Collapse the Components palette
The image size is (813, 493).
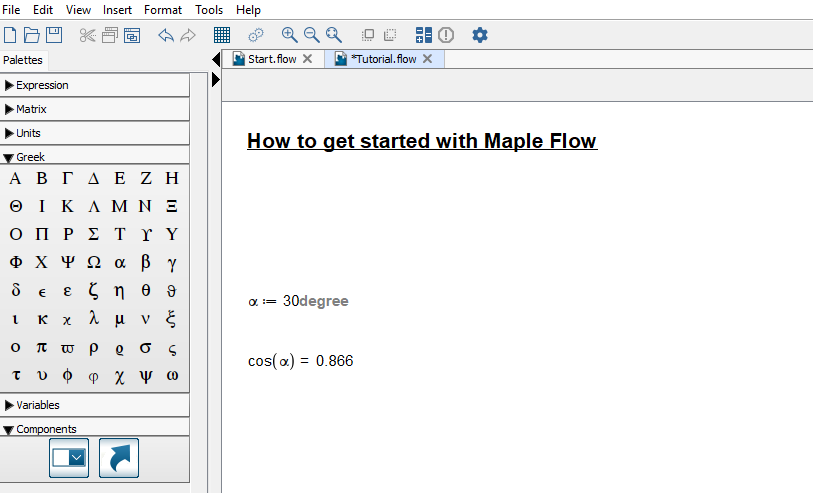(x=95, y=429)
